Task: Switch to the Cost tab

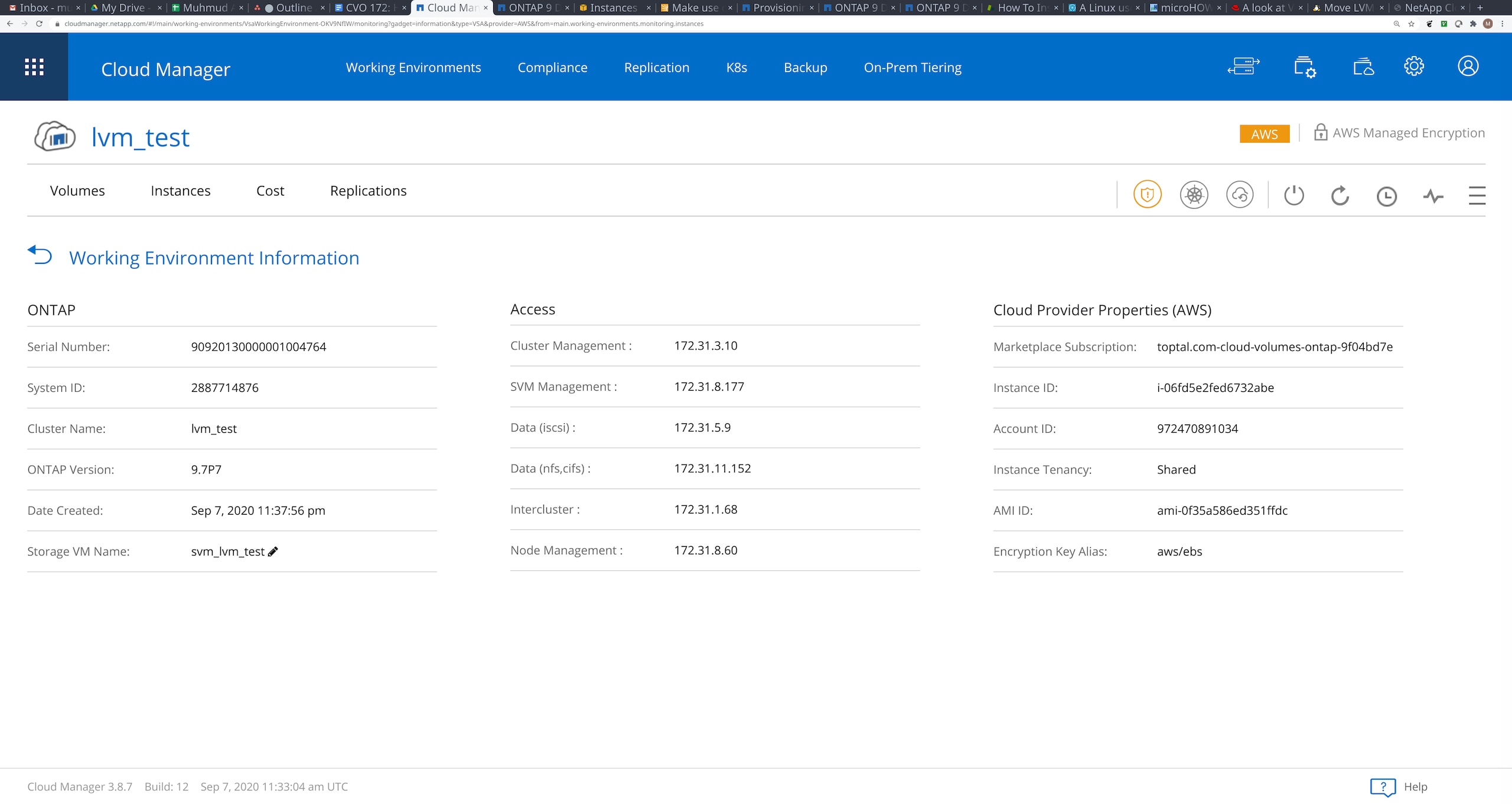Action: click(270, 191)
